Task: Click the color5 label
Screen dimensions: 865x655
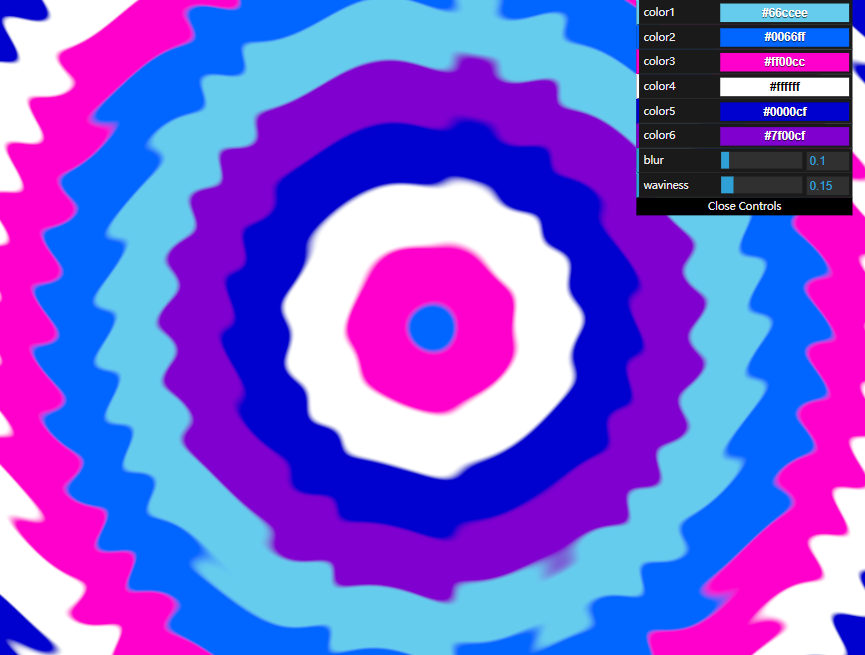Action: click(x=659, y=111)
